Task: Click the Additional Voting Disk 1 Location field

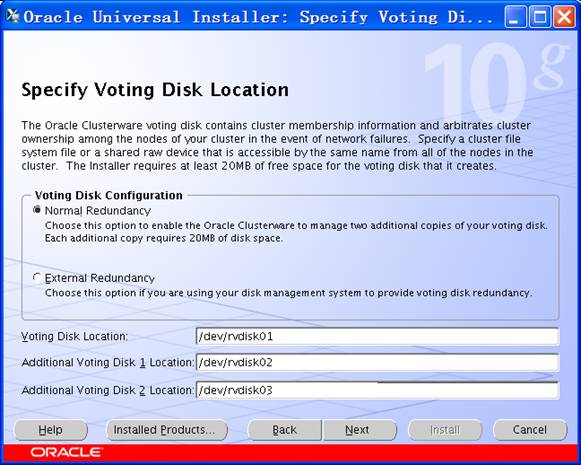Action: coord(377,362)
